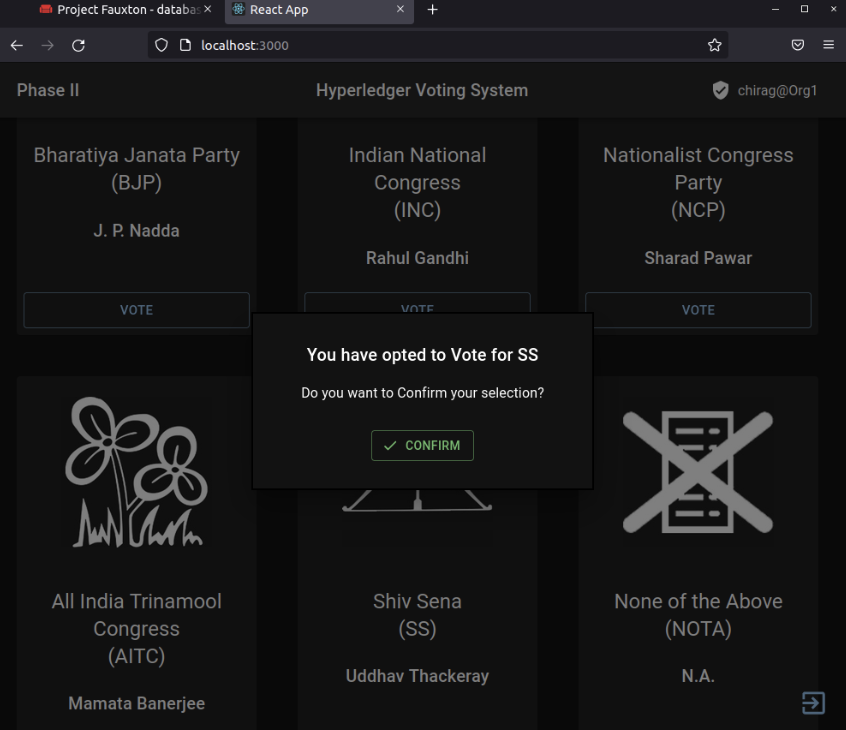Viewport: 846px width, 730px height.
Task: Click the Fauxton favicon on the first tab
Action: click(43, 9)
